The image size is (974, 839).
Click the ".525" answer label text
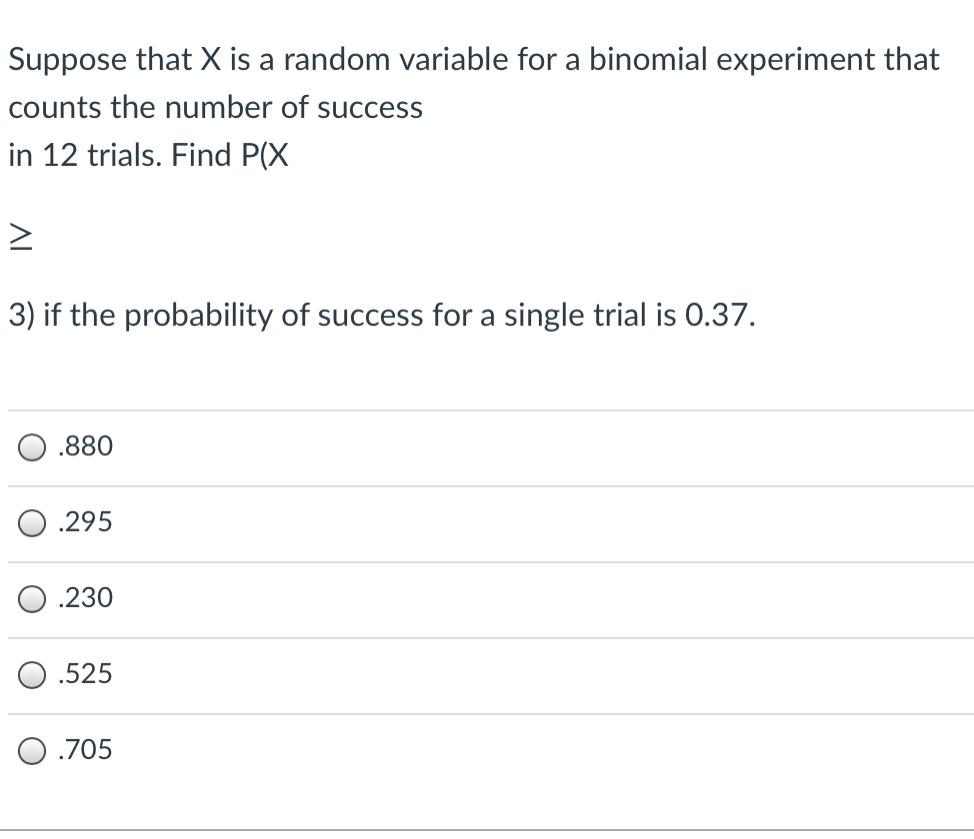[x=86, y=674]
